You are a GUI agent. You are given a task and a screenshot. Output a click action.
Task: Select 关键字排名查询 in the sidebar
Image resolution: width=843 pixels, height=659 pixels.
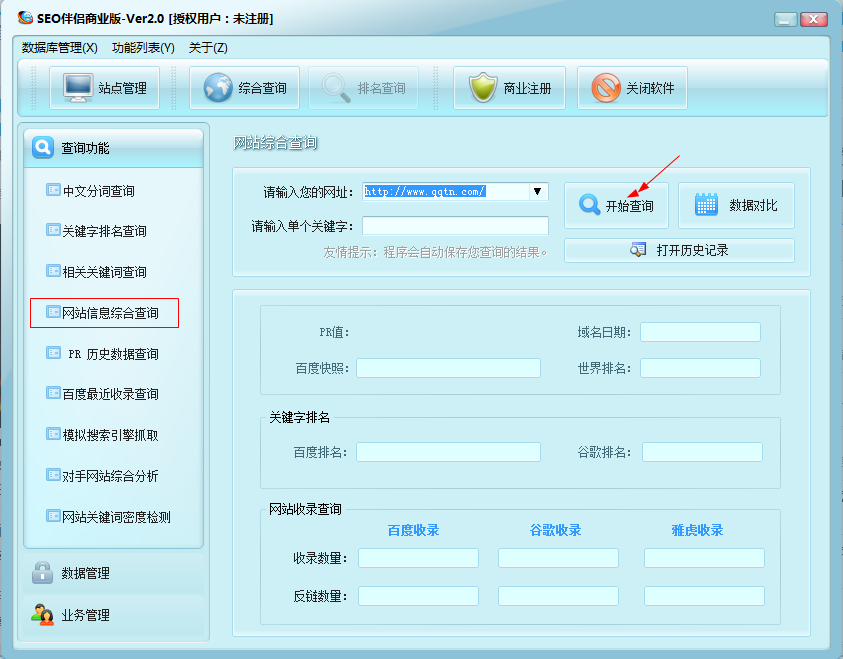[x=104, y=231]
